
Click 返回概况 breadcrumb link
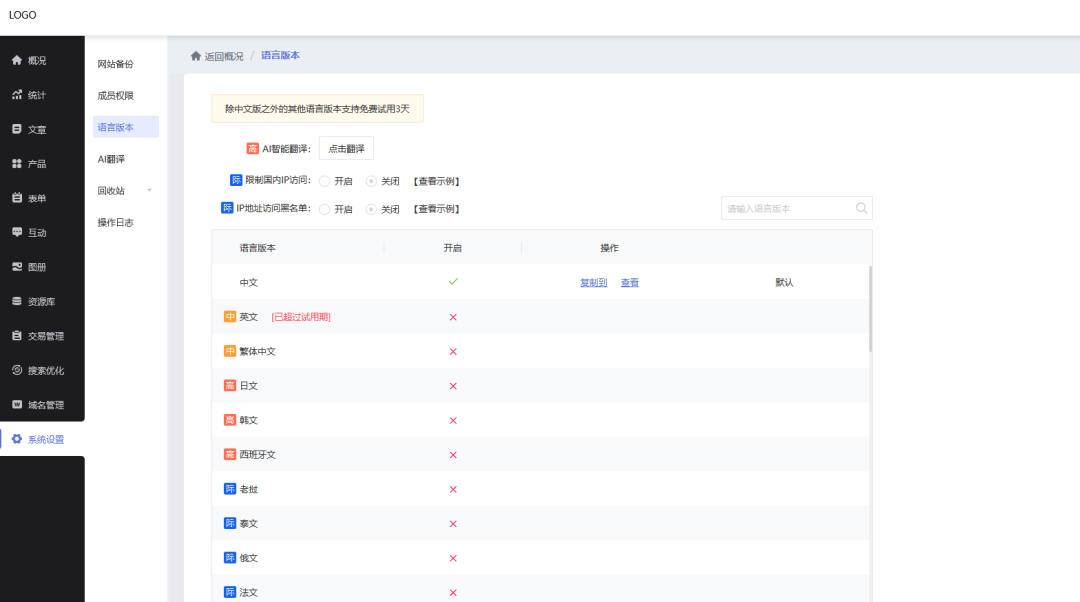224,56
